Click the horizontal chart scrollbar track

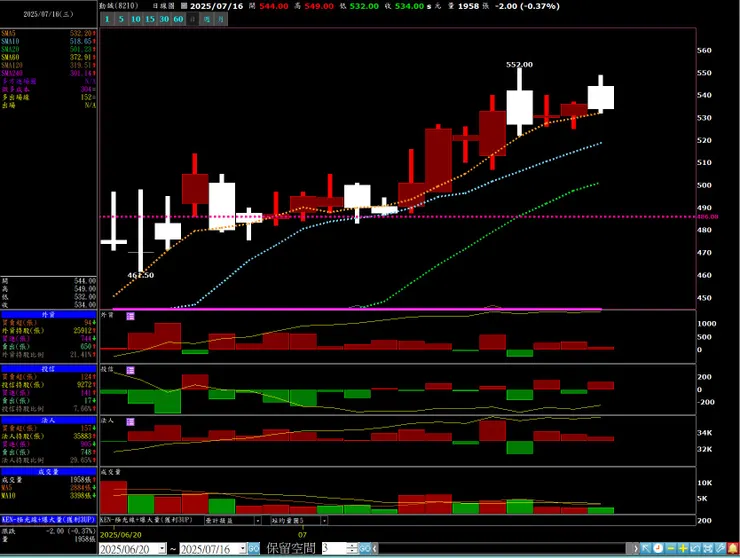[x=503, y=549]
